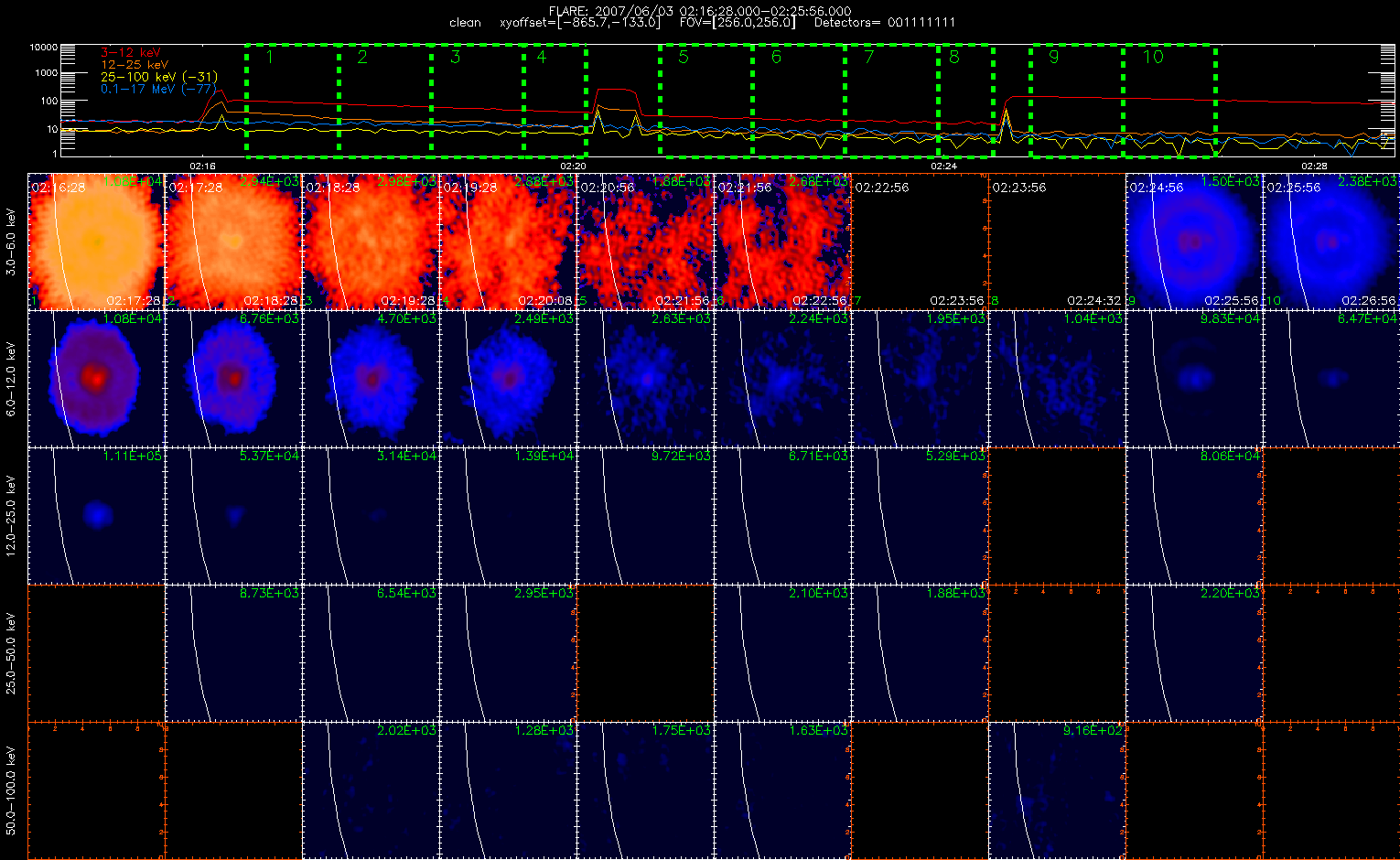Pick interval 10 label in the lightcurve

(1153, 57)
